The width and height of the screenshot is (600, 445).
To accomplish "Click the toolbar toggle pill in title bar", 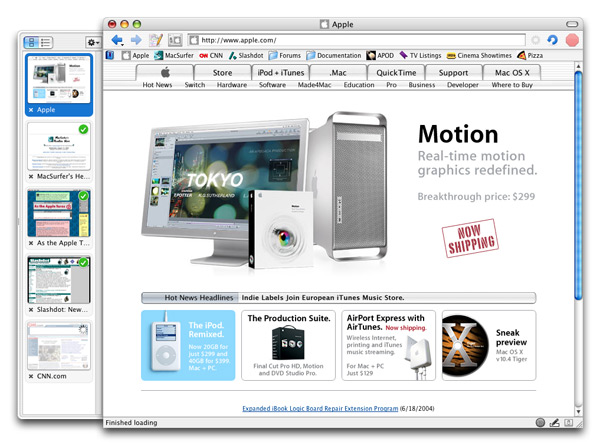I will pyautogui.click(x=572, y=24).
